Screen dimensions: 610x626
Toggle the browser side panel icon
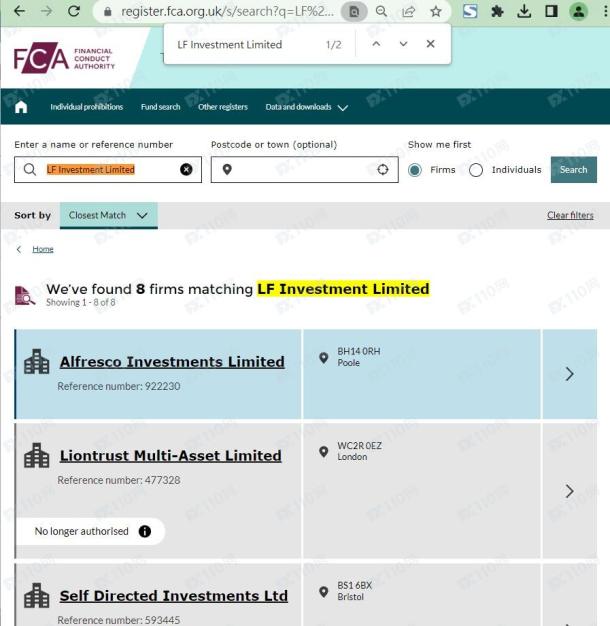(x=551, y=11)
